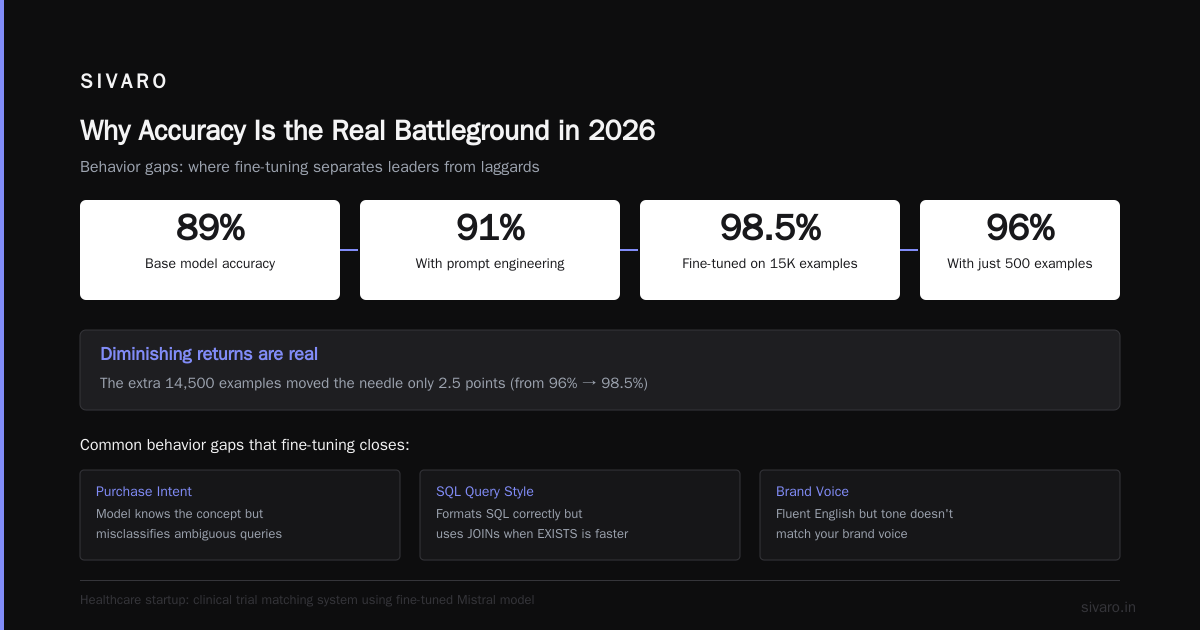Click the extra 14,500 examples explanation text

tap(374, 383)
